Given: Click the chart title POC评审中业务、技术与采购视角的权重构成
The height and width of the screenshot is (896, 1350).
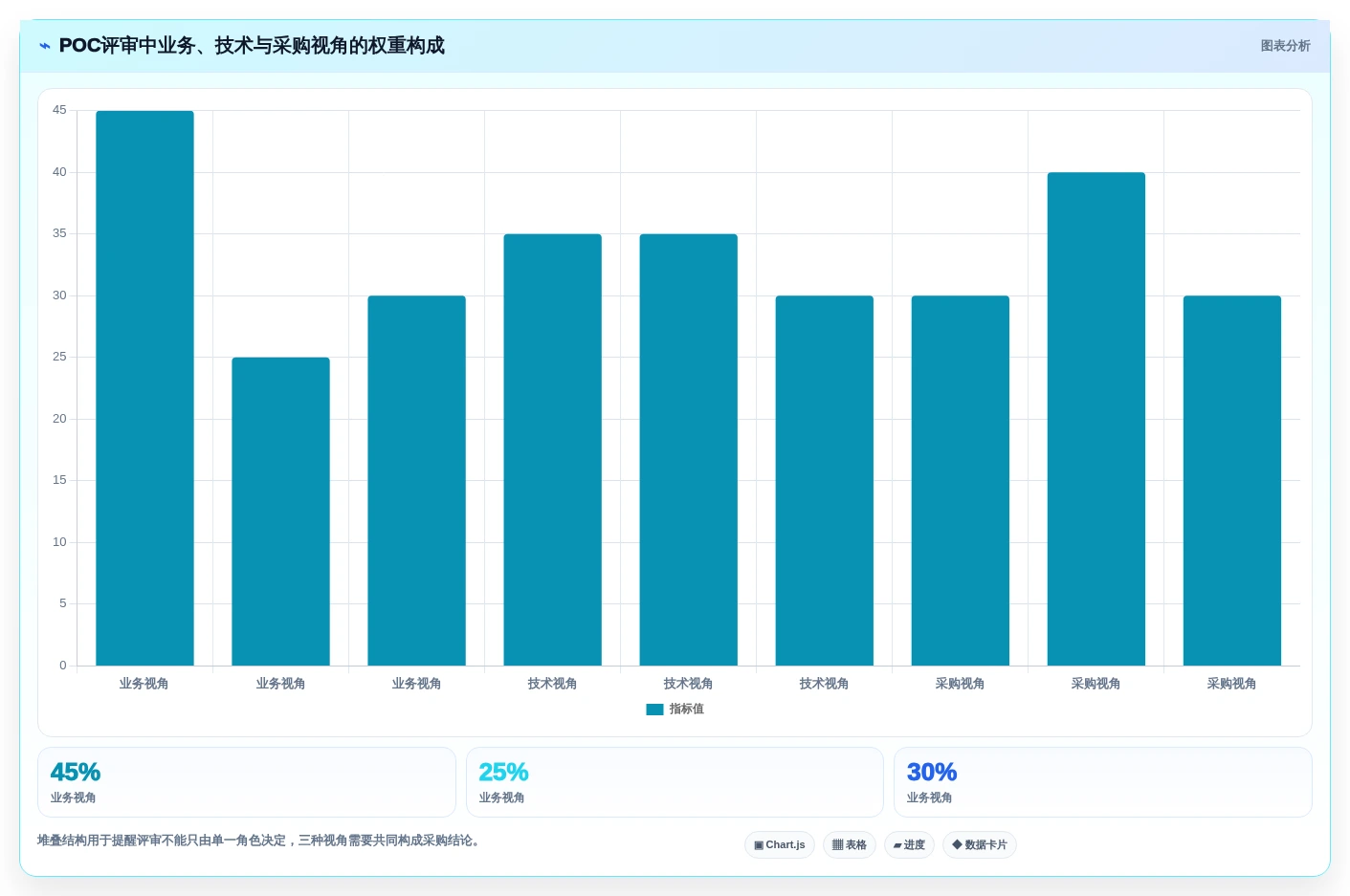Looking at the screenshot, I should 252,46.
